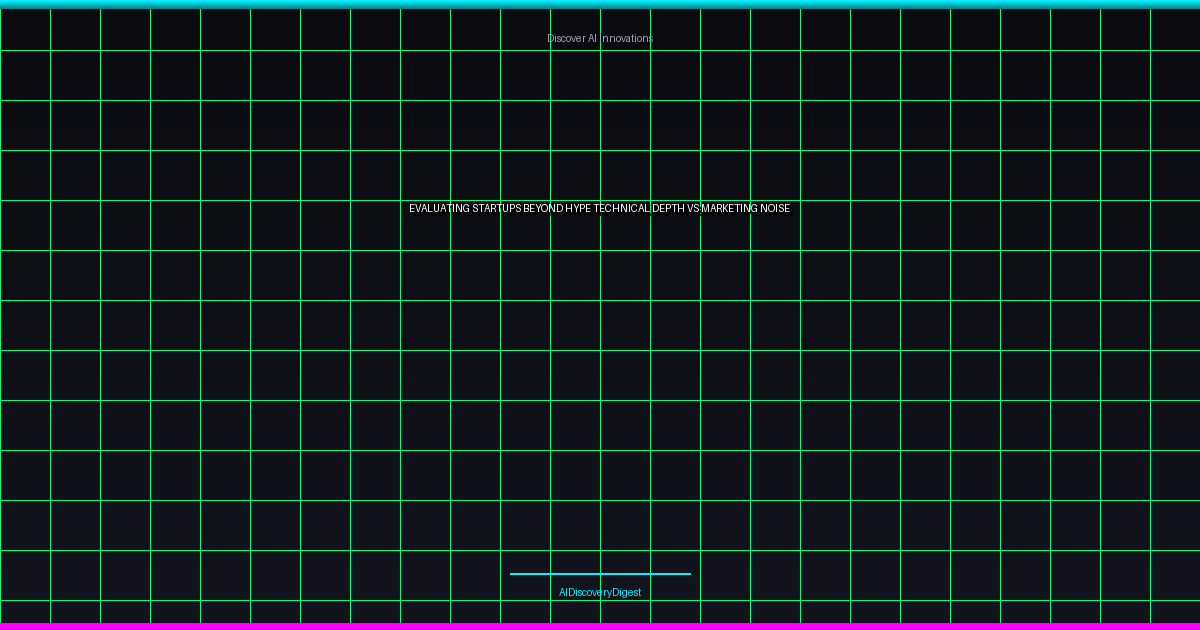Click the word EVALUATING in the headline
The width and height of the screenshot is (1200, 630).
pyautogui.click(x=439, y=209)
